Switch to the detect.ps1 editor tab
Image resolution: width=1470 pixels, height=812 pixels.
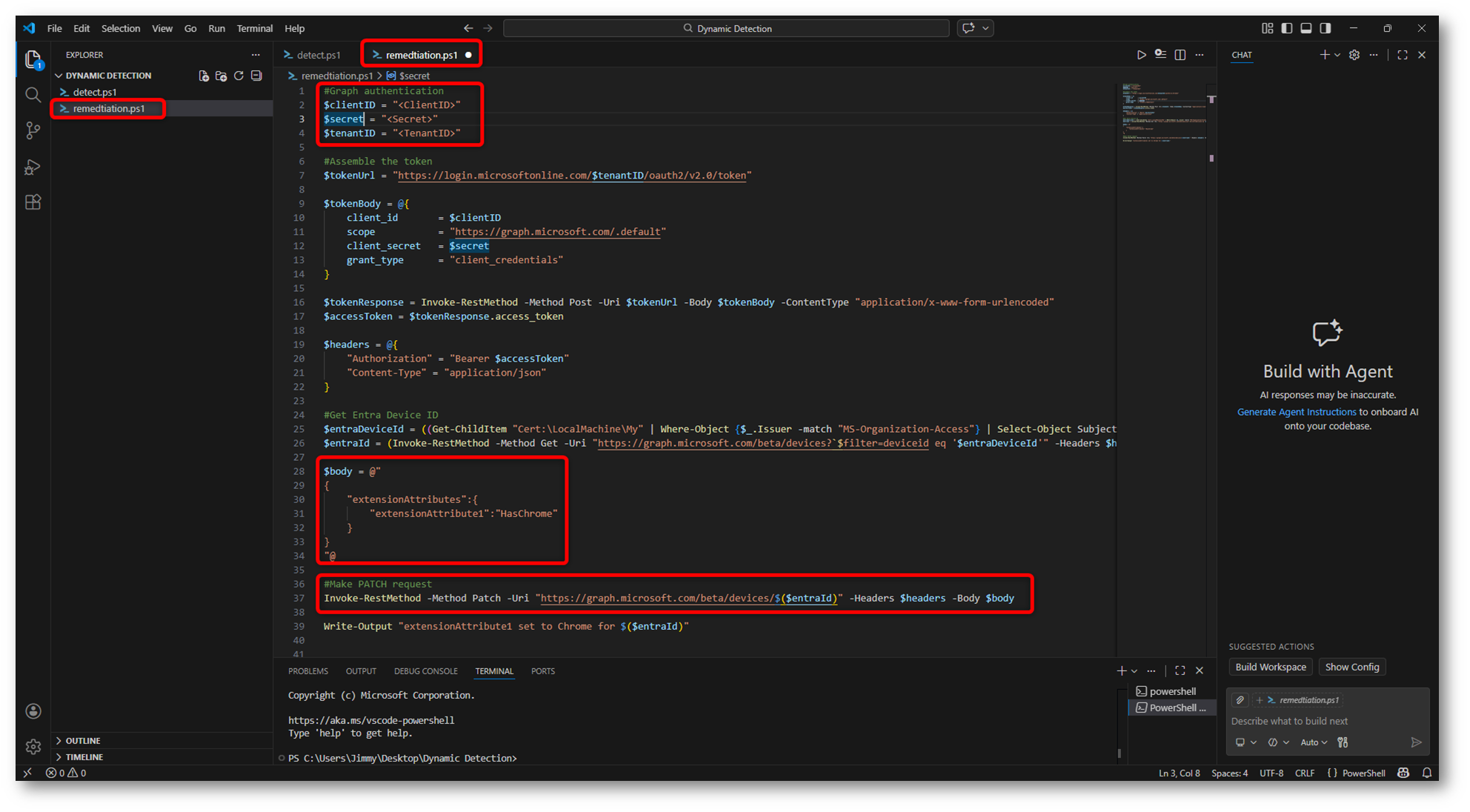click(318, 55)
